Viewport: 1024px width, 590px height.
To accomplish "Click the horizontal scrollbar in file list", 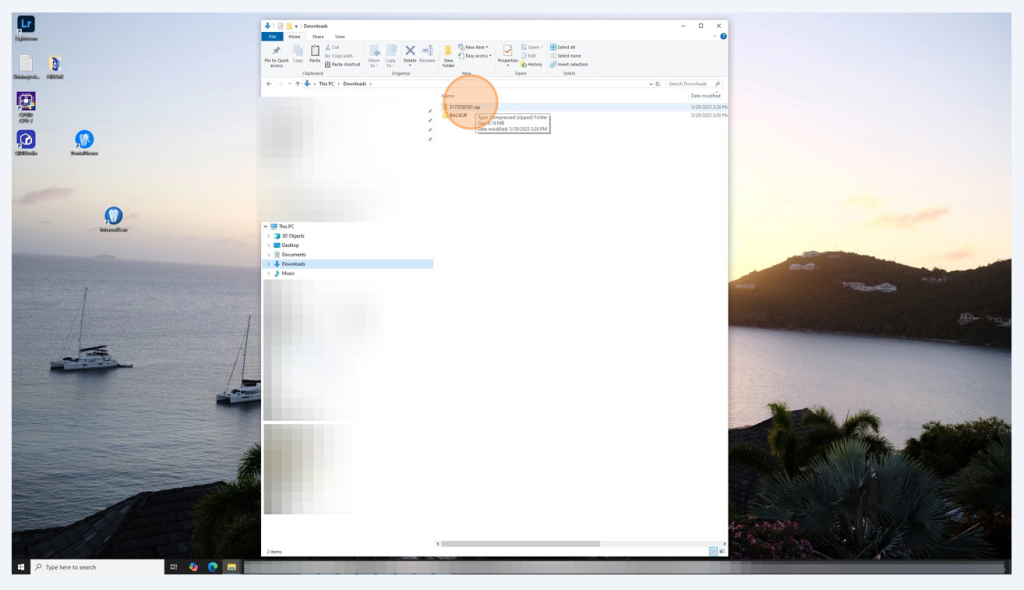I will 520,544.
